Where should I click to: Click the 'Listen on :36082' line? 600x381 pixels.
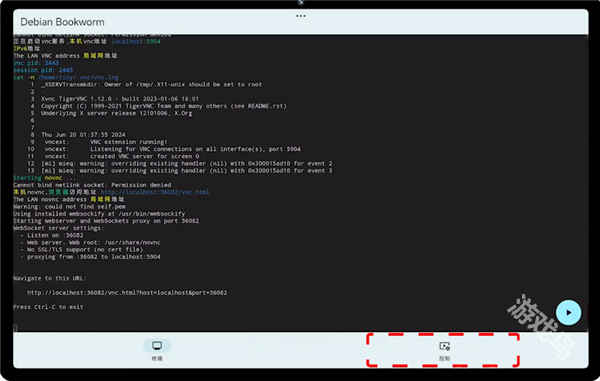tap(52, 235)
